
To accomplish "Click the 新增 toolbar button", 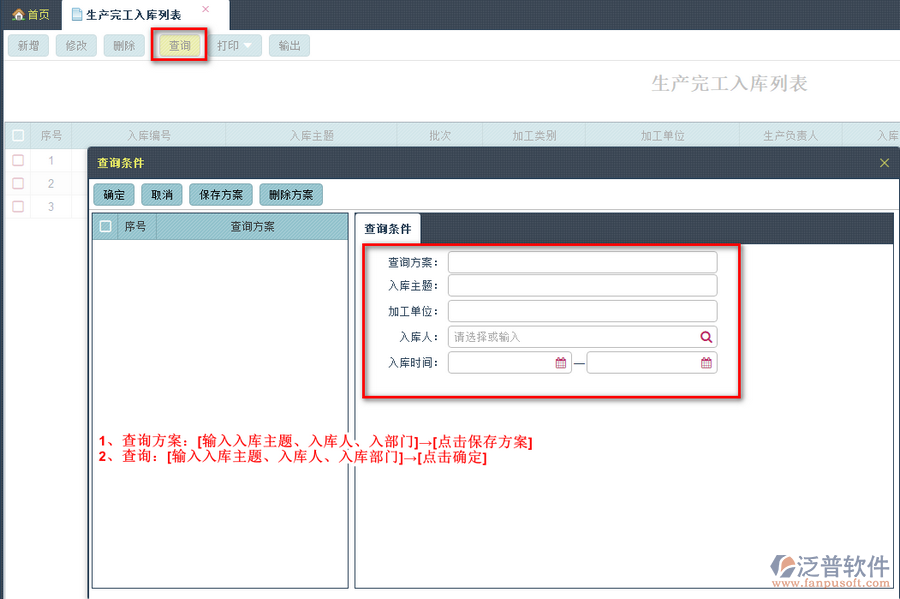I will pyautogui.click(x=28, y=46).
